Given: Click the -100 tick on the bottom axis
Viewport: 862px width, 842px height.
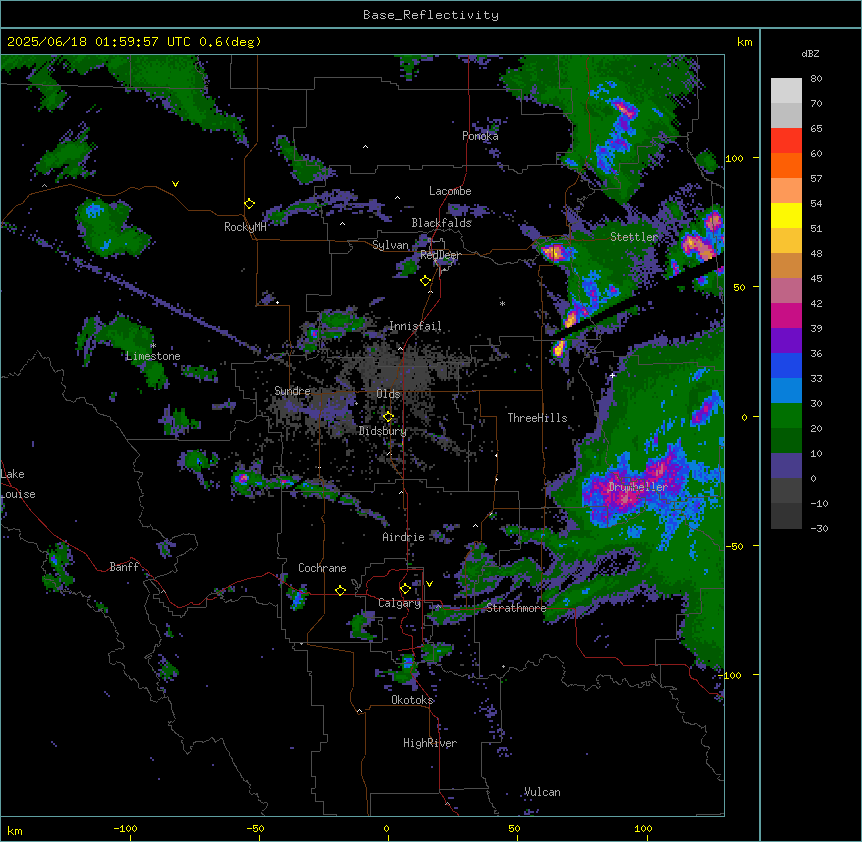Looking at the screenshot, I should tap(125, 828).
